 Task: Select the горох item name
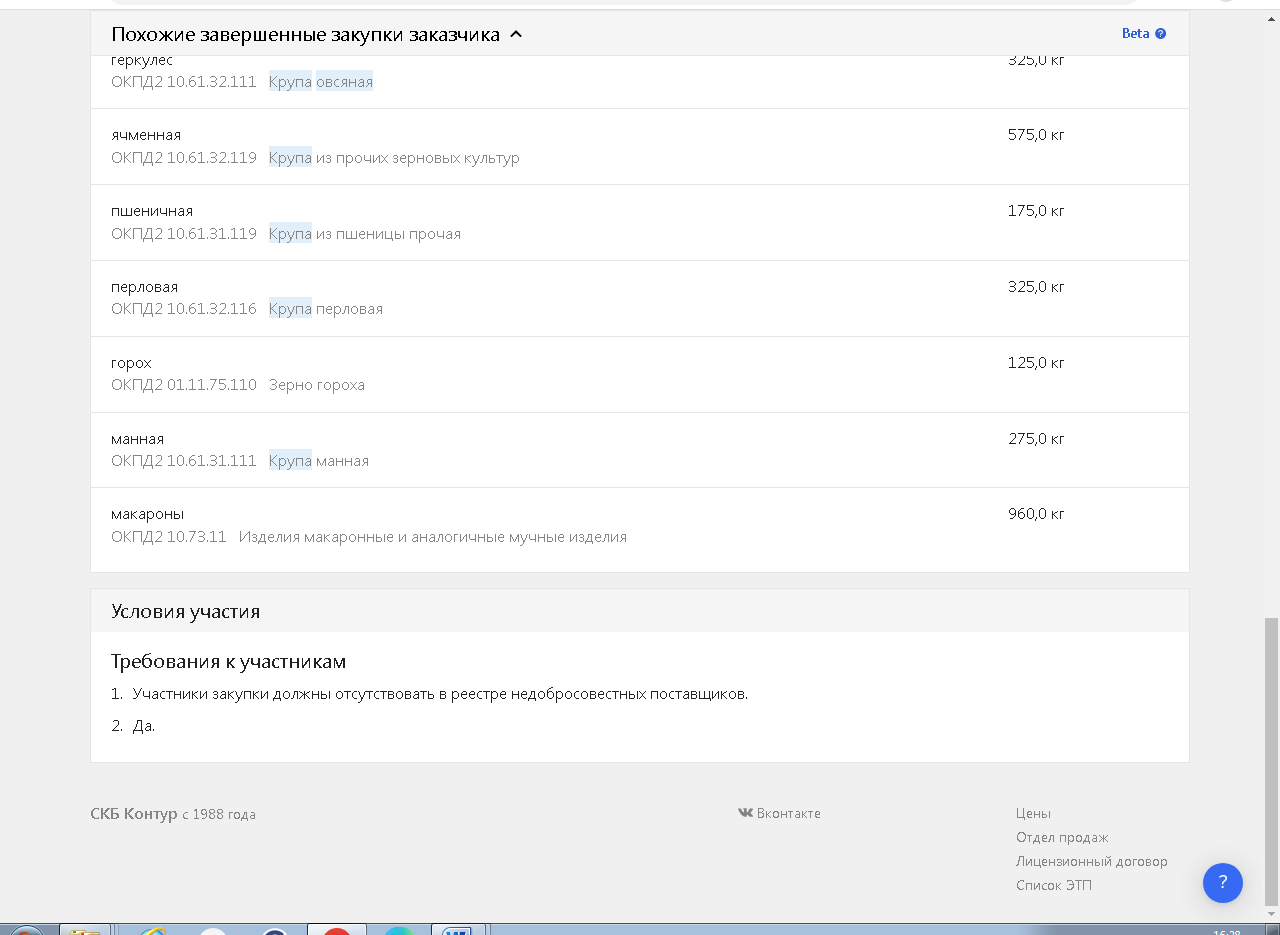click(131, 363)
